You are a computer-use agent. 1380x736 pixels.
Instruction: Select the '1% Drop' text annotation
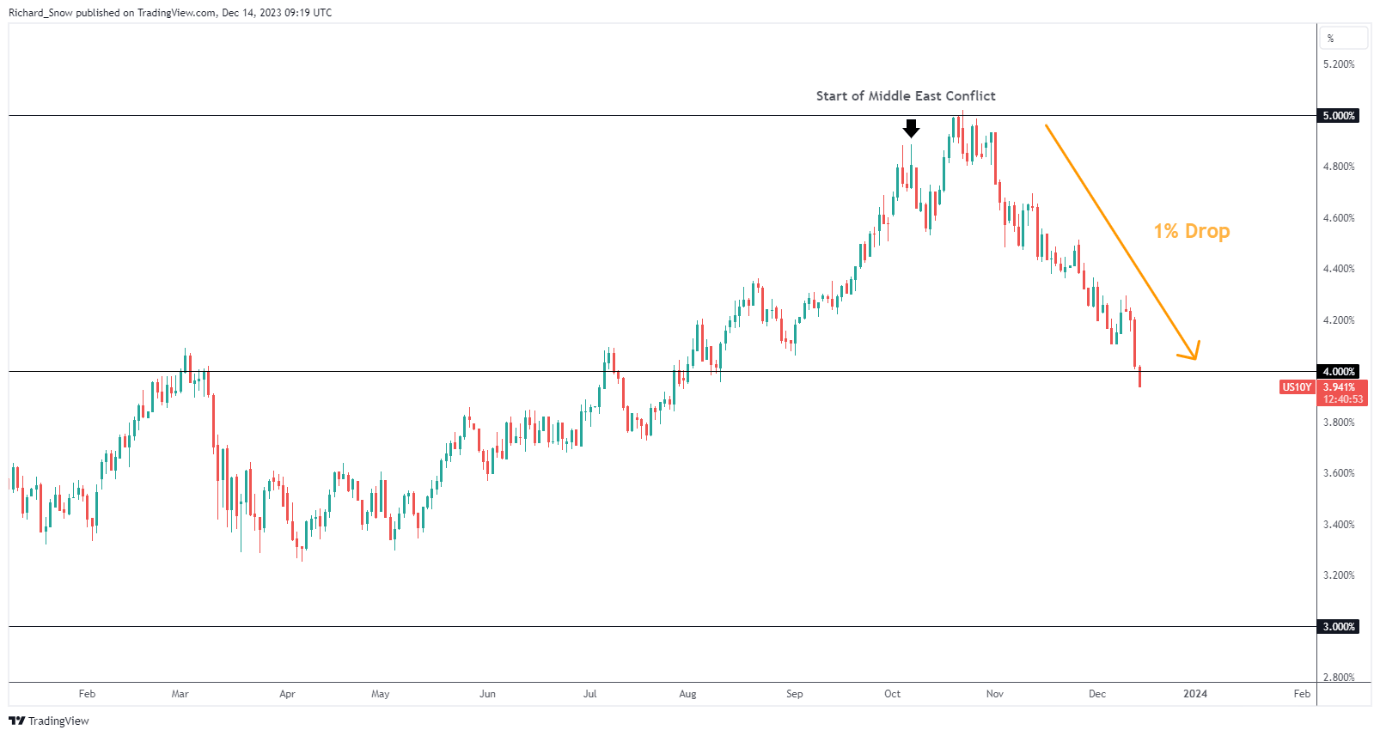[1191, 231]
